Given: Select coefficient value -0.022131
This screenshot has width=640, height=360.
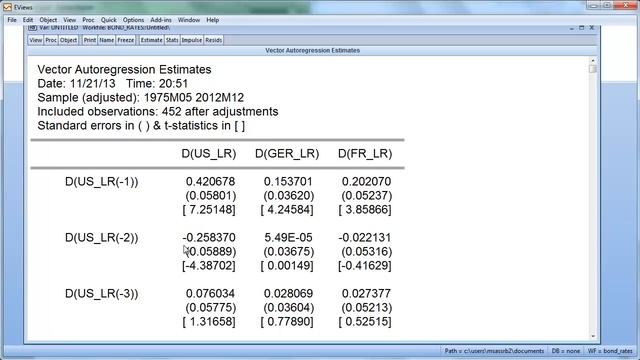Looking at the screenshot, I should tap(364, 238).
